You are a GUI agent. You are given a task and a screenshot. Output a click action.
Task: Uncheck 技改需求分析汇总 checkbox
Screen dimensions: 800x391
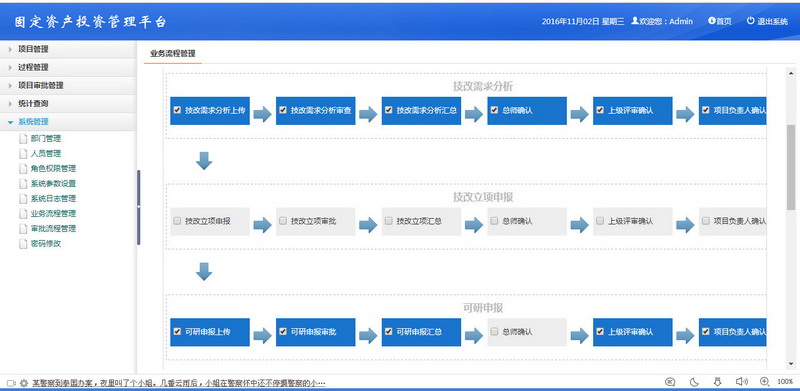[388, 110]
